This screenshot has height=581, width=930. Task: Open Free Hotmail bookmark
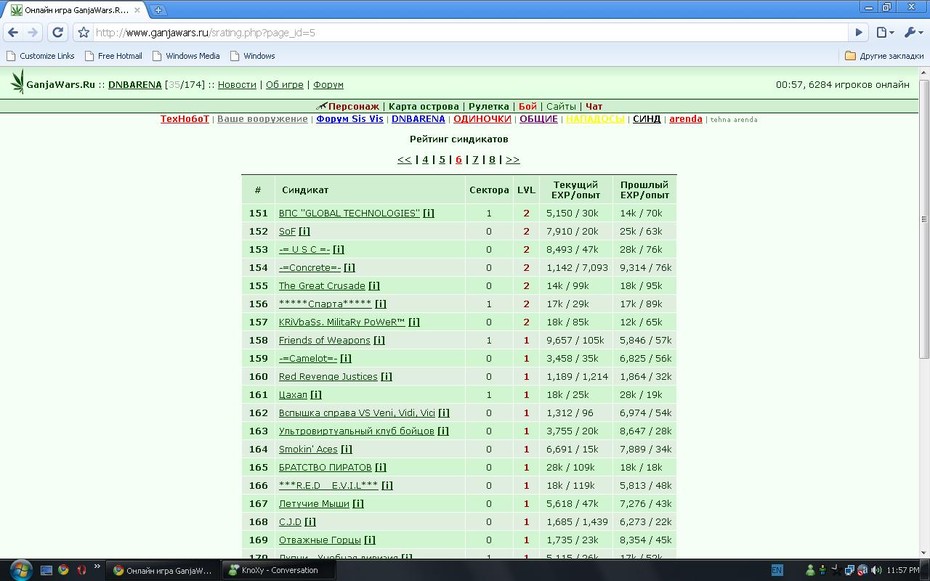click(113, 56)
